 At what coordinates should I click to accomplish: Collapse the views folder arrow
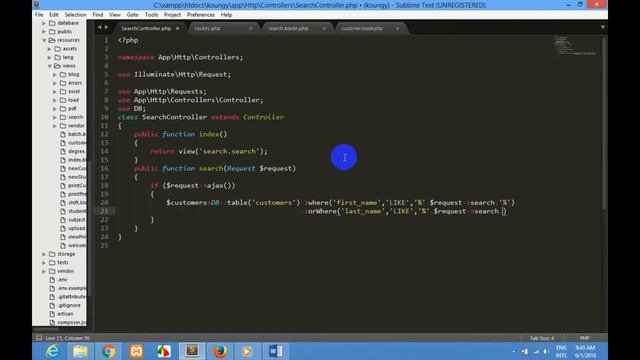(x=50, y=66)
